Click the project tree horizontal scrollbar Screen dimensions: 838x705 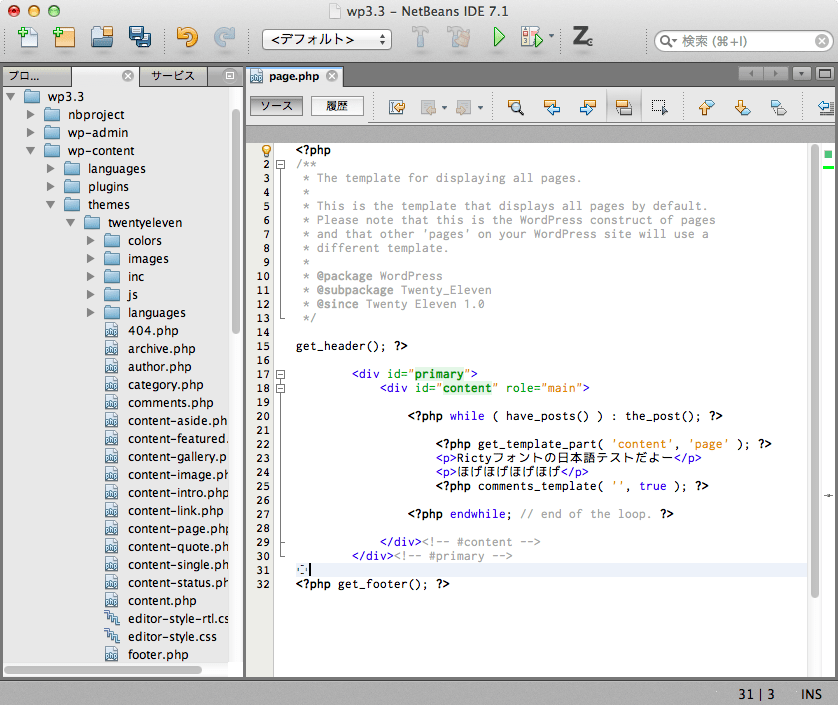pos(103,670)
